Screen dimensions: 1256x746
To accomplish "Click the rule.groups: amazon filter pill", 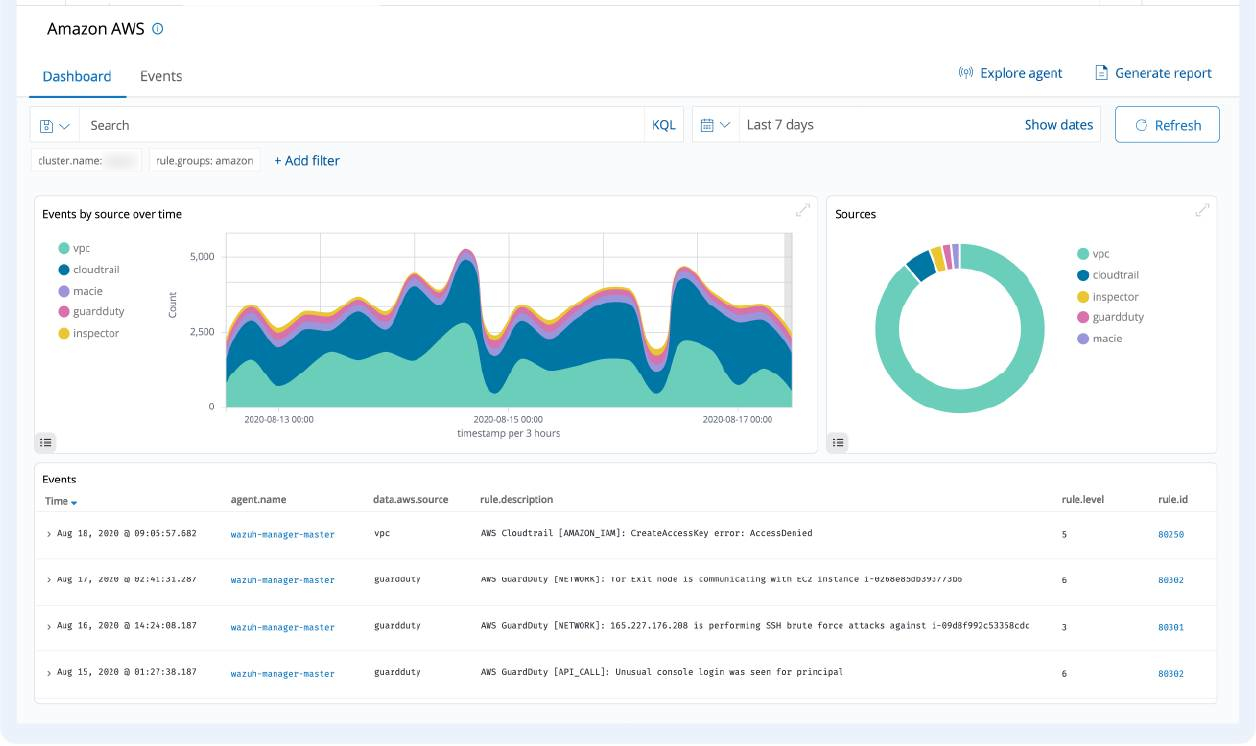I will click(x=205, y=160).
